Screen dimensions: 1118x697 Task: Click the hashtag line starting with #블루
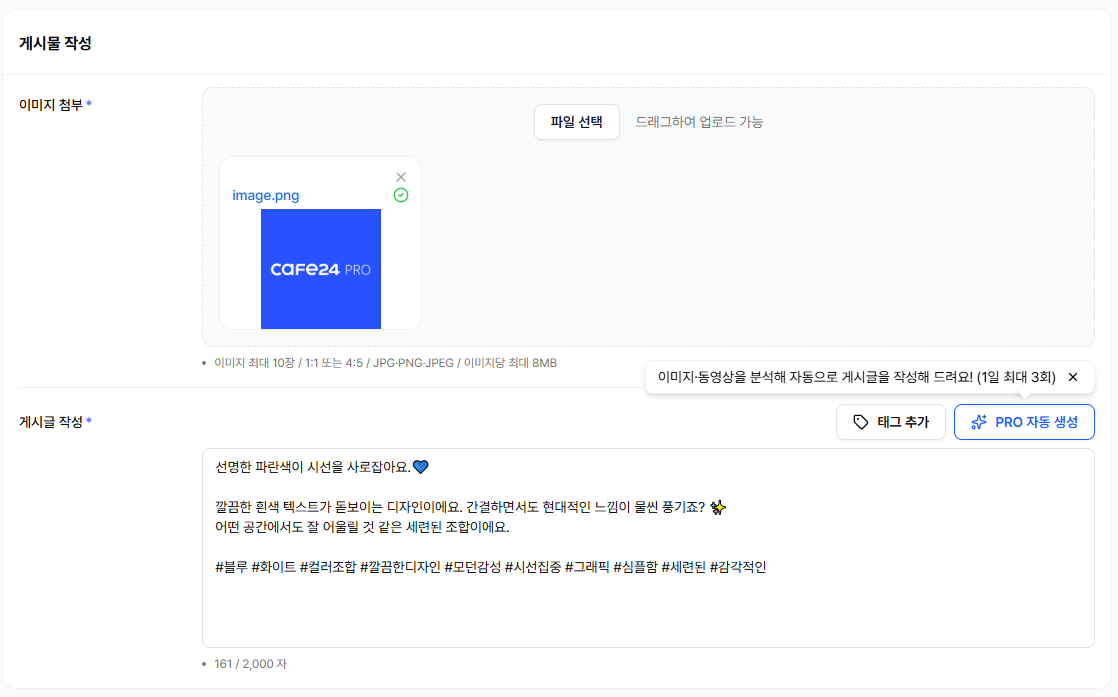(491, 567)
